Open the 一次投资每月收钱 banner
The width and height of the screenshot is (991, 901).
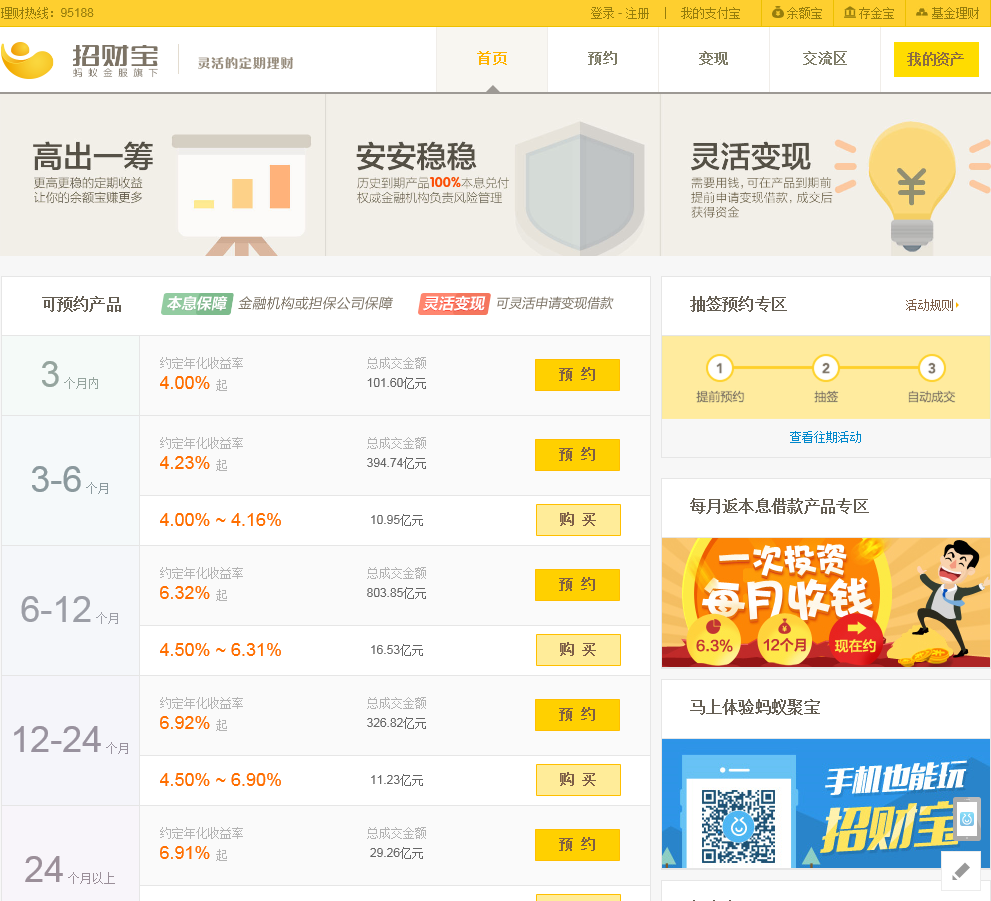point(825,603)
